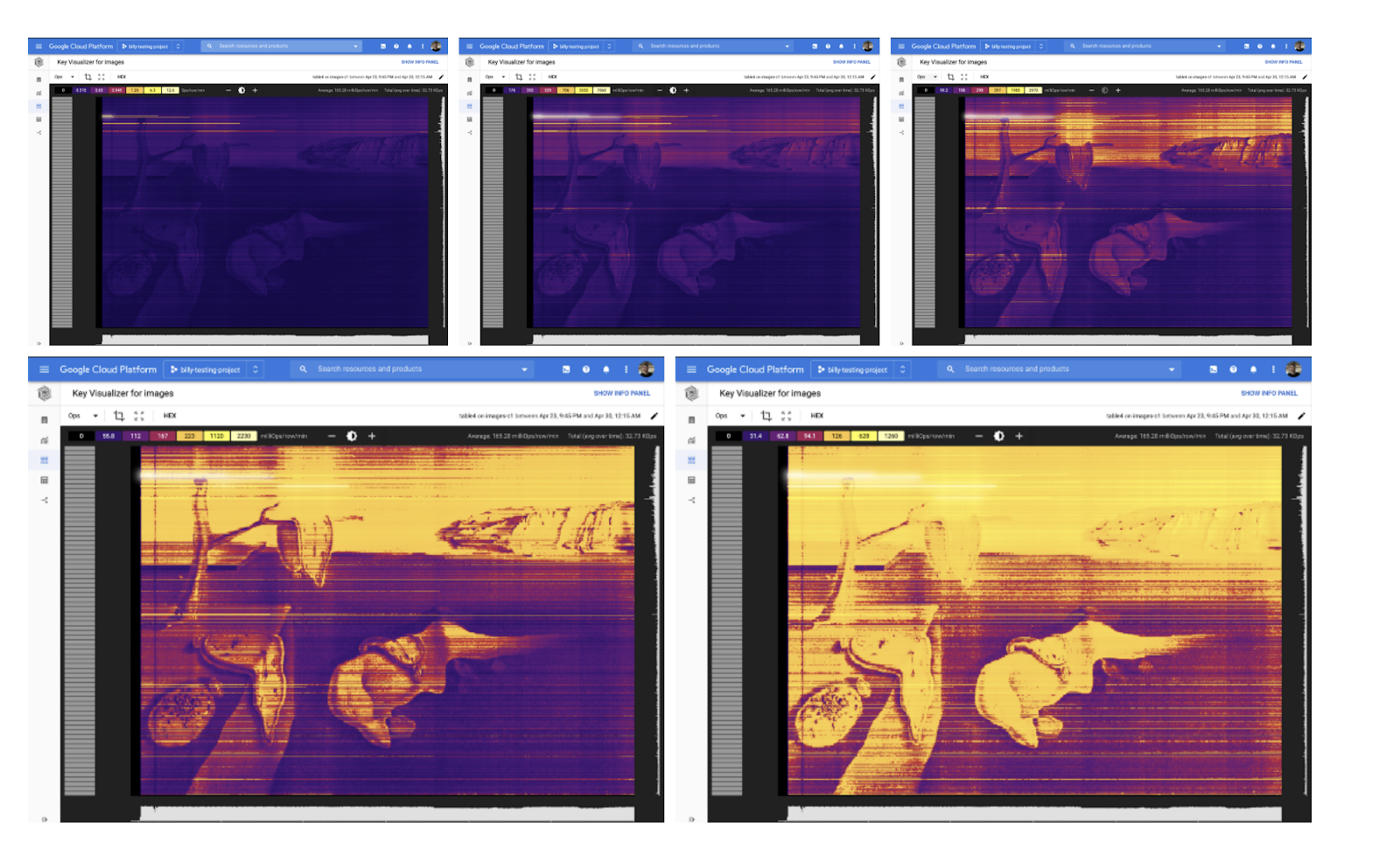Image resolution: width=1400 pixels, height=856 pixels.
Task: Toggle brightness contrast circle in bottom-left heatmap
Action: click(352, 436)
